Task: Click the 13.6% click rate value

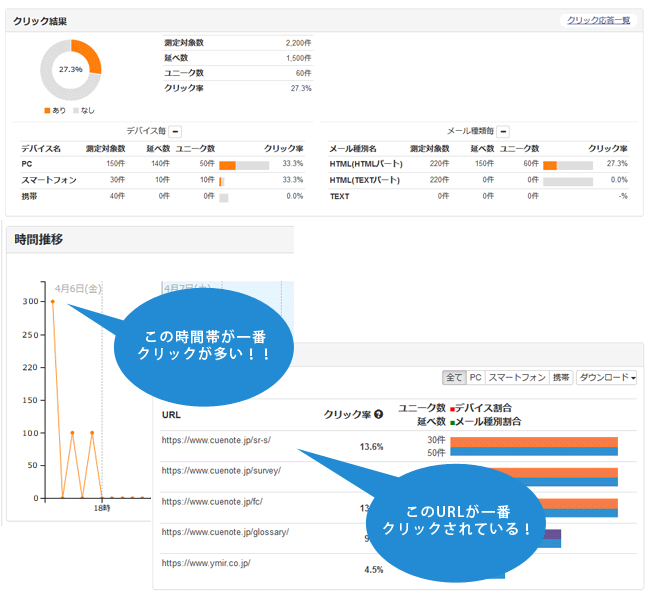Action: click(371, 447)
